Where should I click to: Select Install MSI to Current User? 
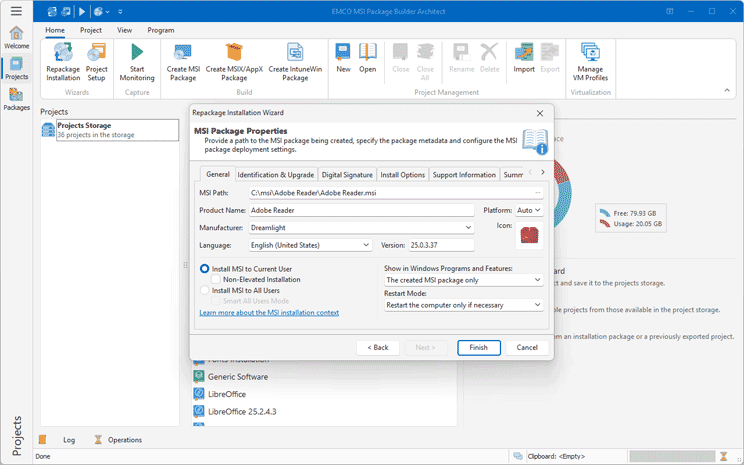click(205, 269)
